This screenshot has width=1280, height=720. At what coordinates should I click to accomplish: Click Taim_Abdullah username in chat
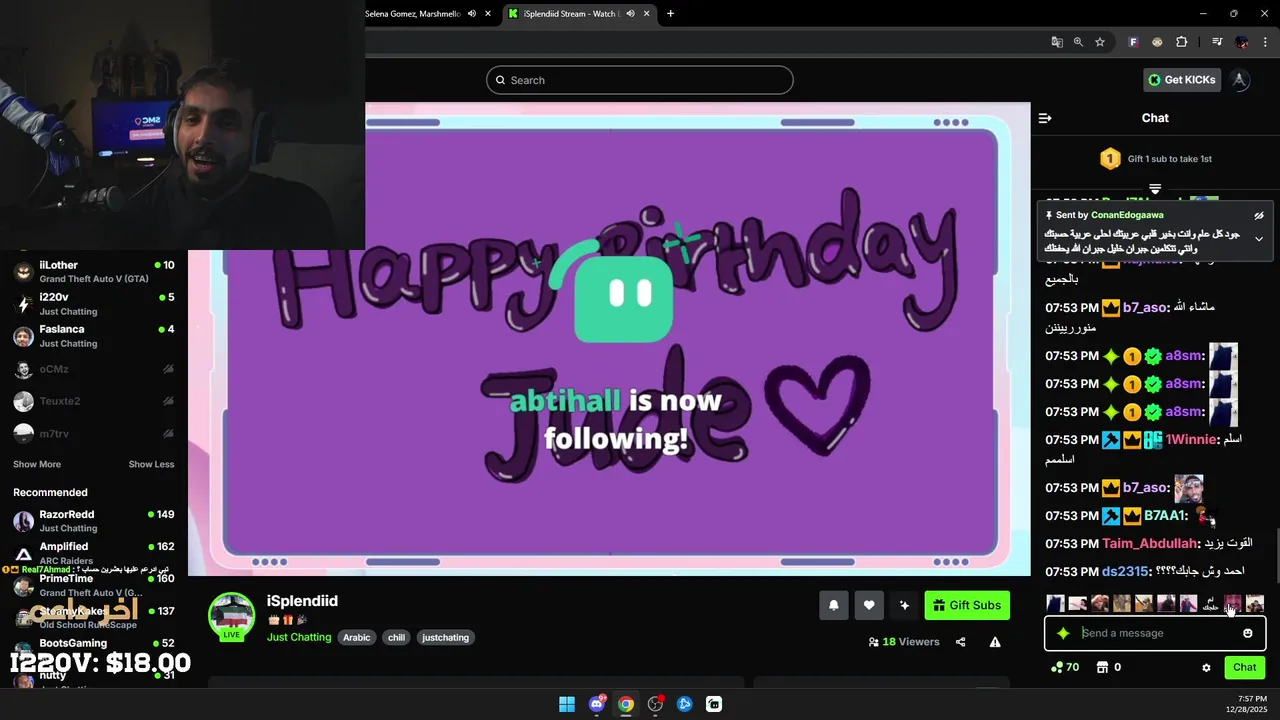pos(1149,543)
